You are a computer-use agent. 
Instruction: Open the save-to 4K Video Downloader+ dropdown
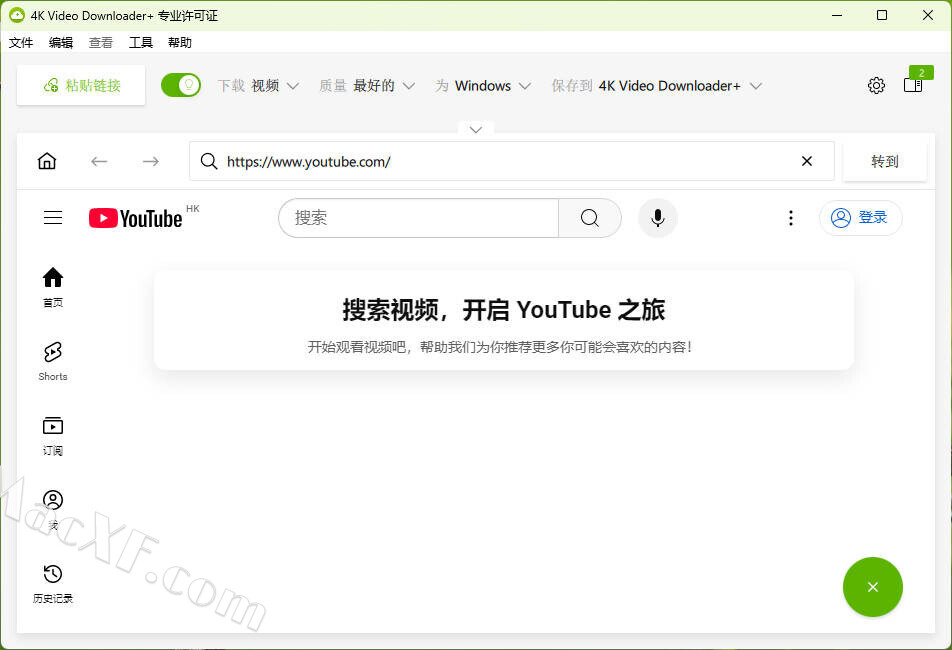656,86
